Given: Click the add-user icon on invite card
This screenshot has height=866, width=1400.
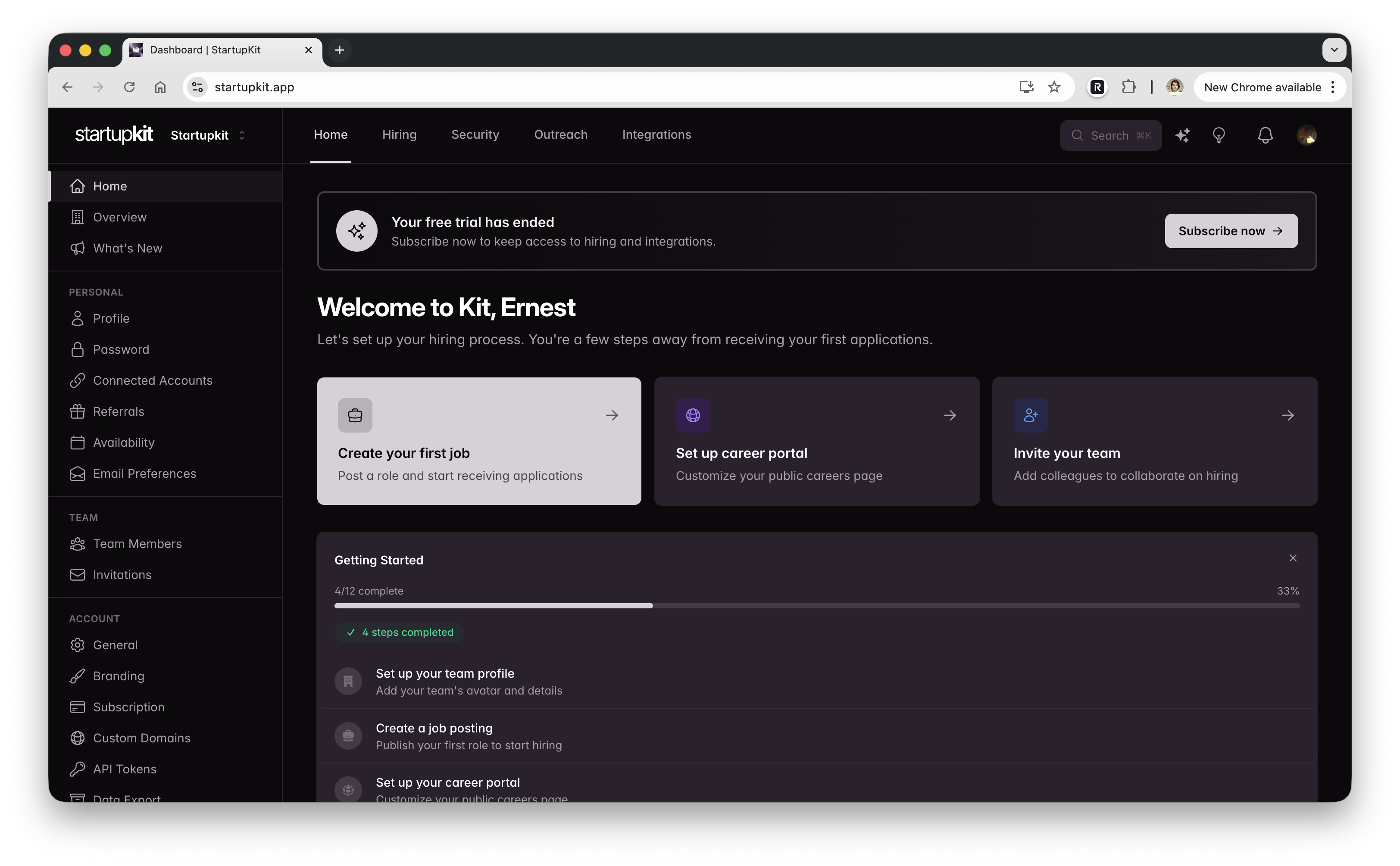Looking at the screenshot, I should [x=1031, y=415].
